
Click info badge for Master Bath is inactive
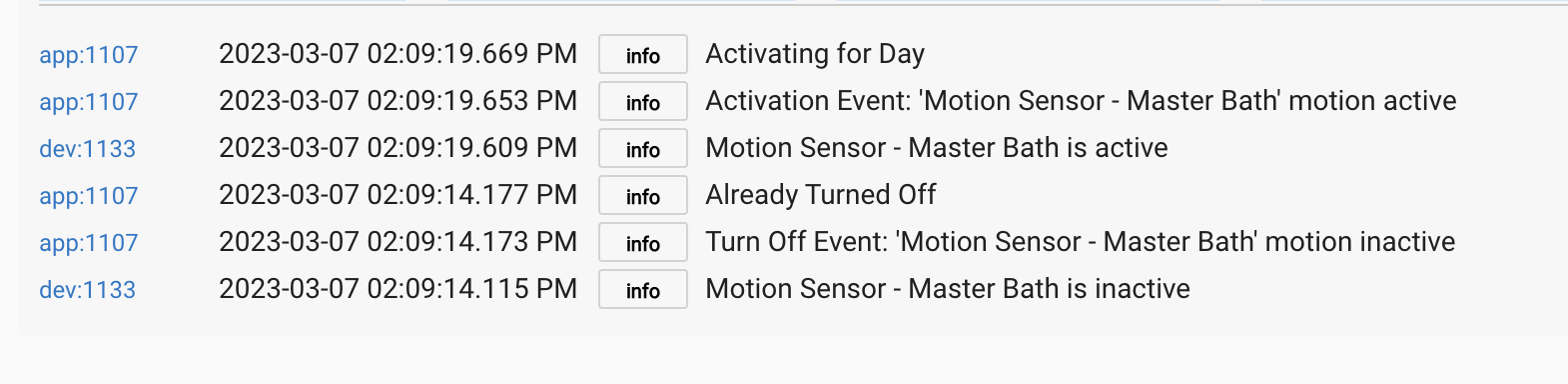click(x=643, y=290)
